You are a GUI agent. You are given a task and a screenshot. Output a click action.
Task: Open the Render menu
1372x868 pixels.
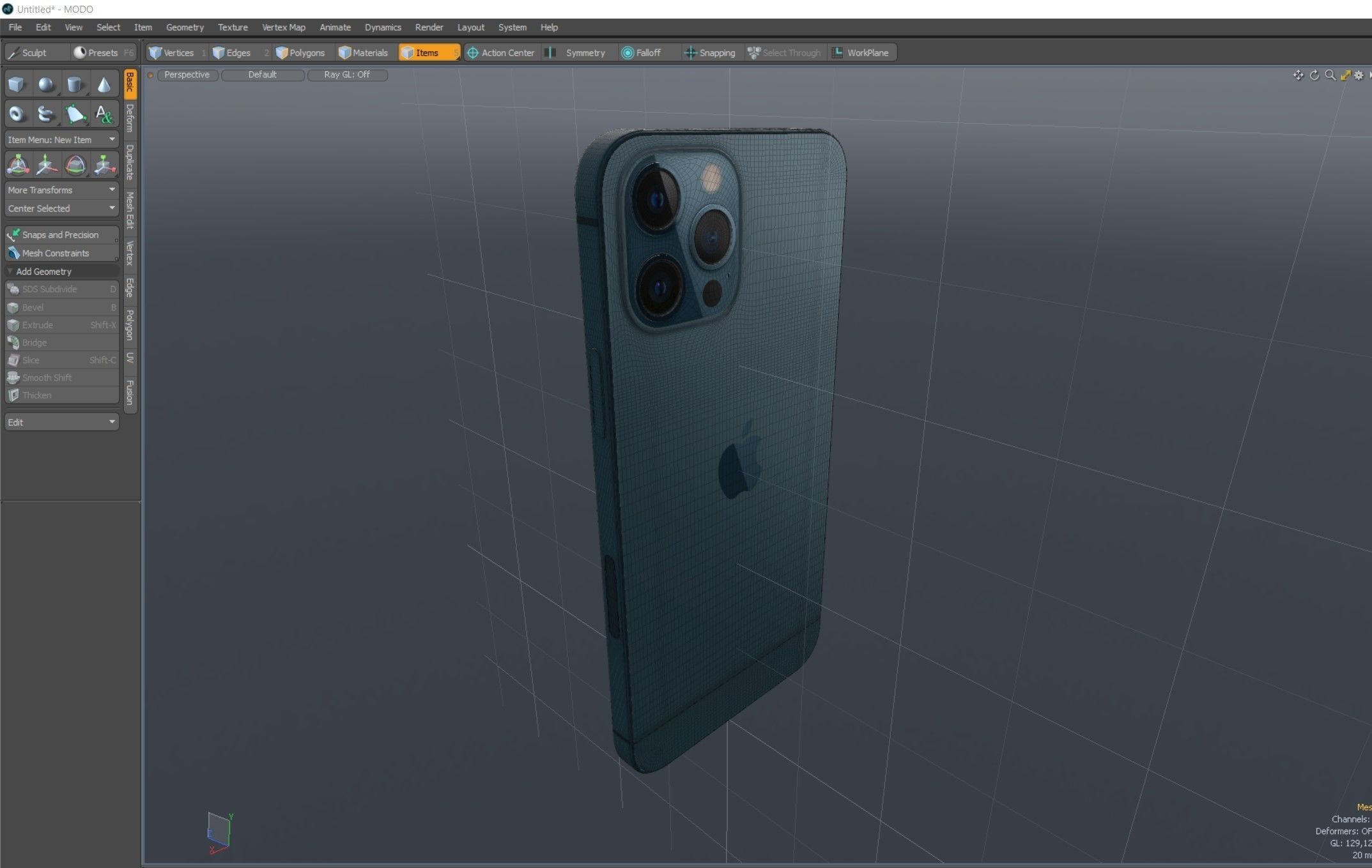[429, 27]
